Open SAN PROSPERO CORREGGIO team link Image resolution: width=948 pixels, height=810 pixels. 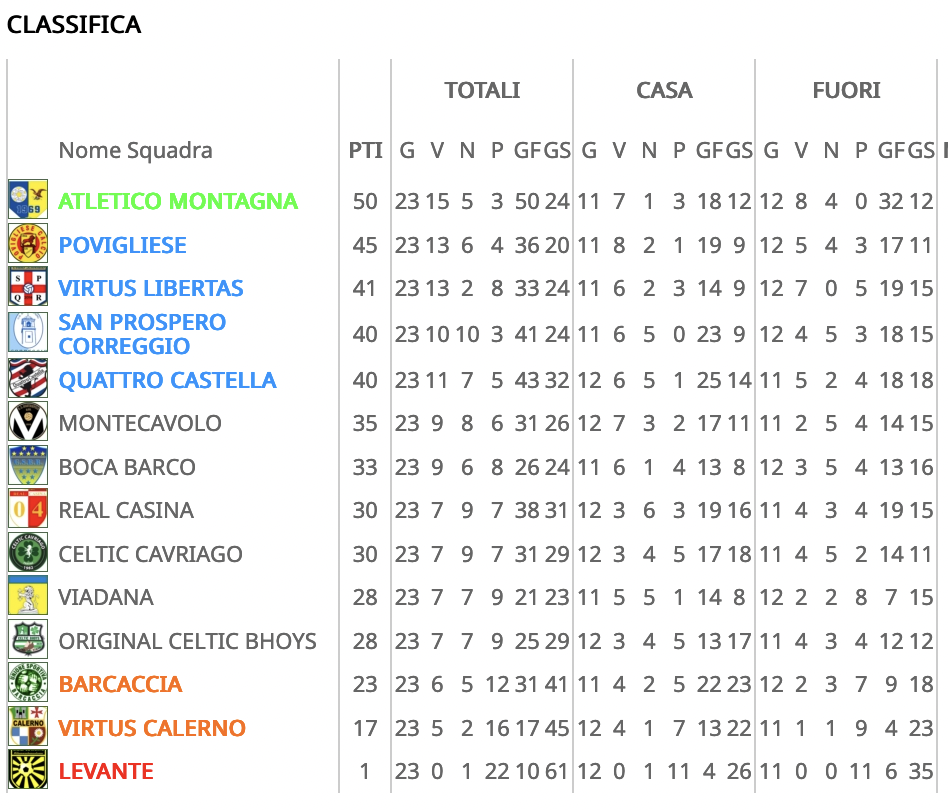click(x=142, y=334)
